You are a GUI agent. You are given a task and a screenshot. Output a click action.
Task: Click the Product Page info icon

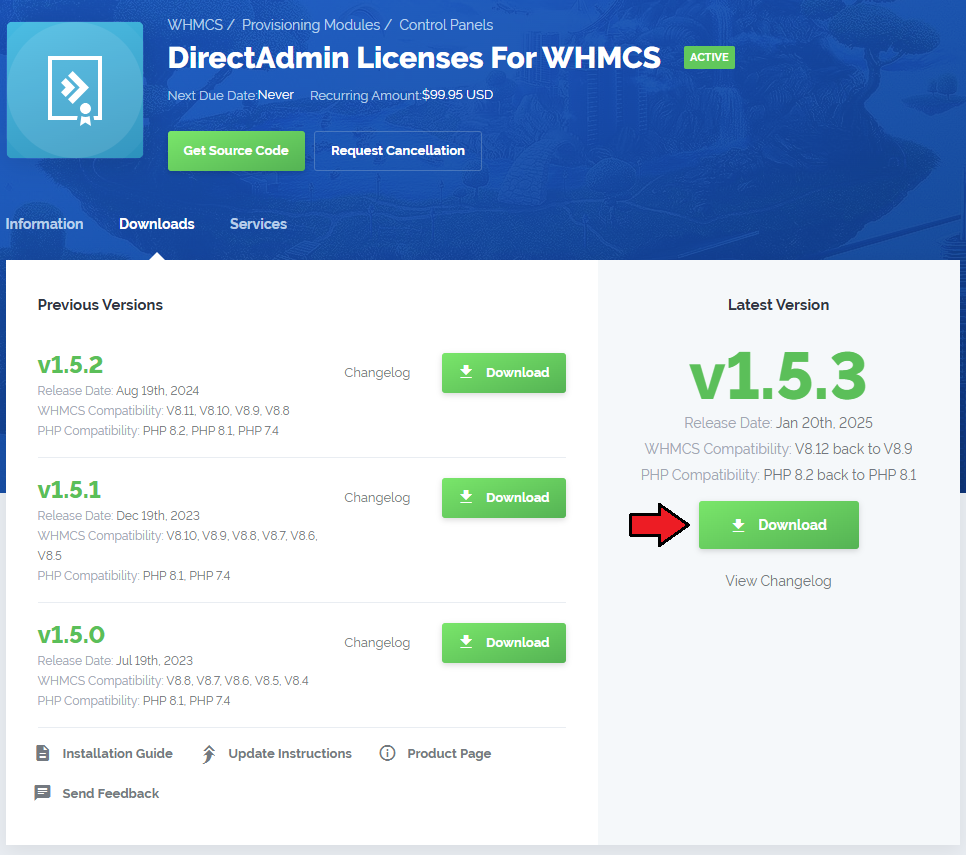click(x=387, y=753)
